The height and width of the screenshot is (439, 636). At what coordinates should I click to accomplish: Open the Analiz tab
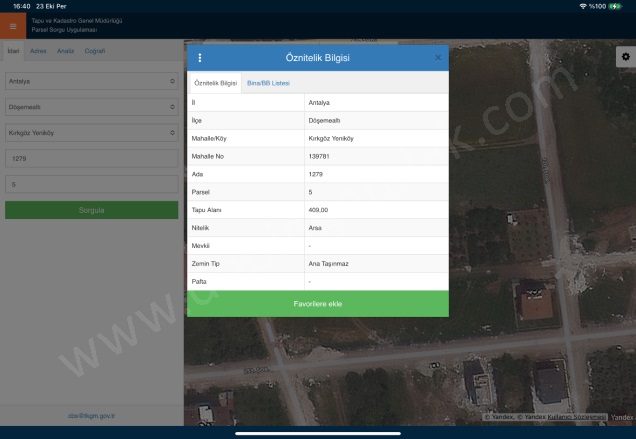(x=65, y=50)
